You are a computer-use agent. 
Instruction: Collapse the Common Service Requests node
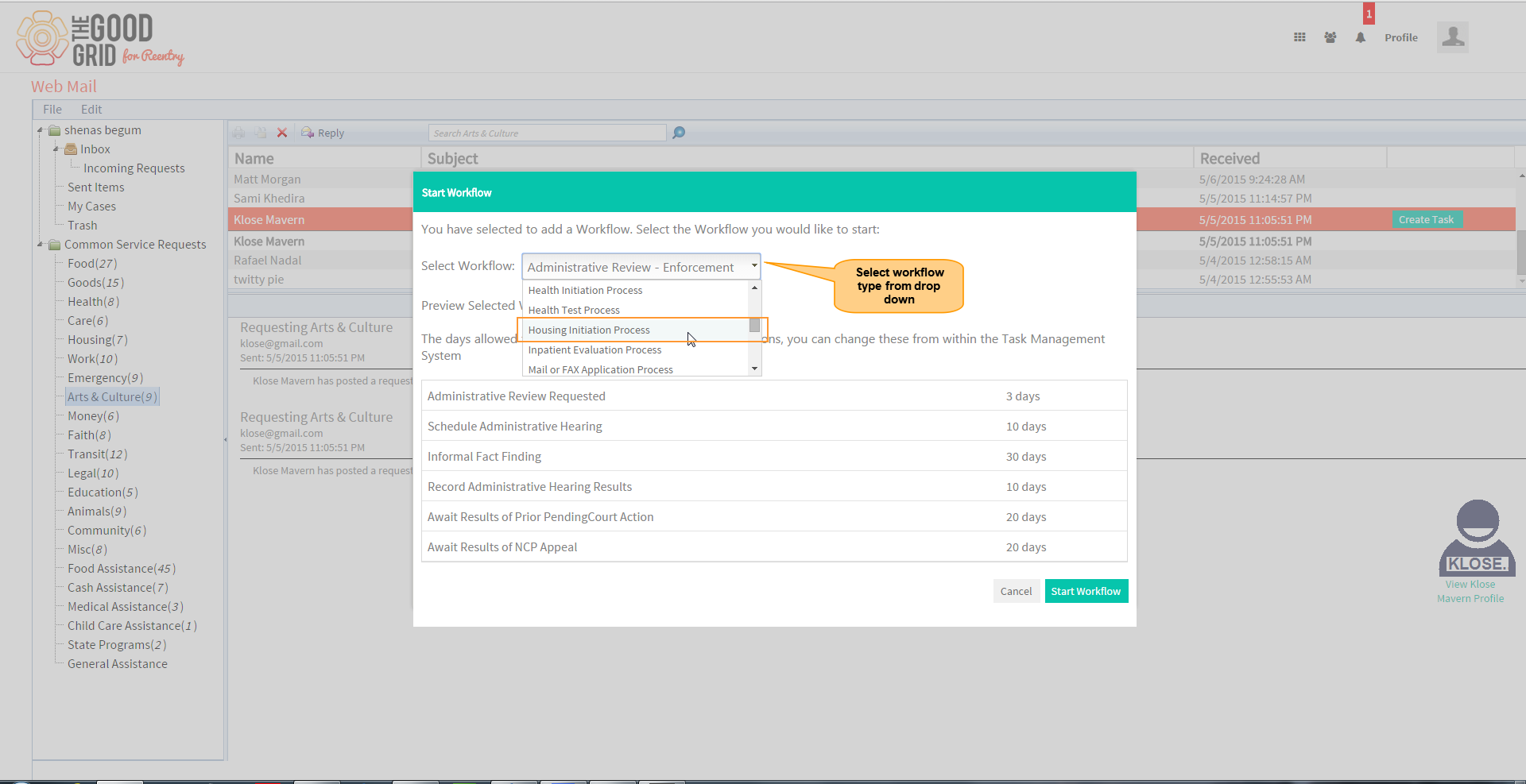click(x=40, y=245)
